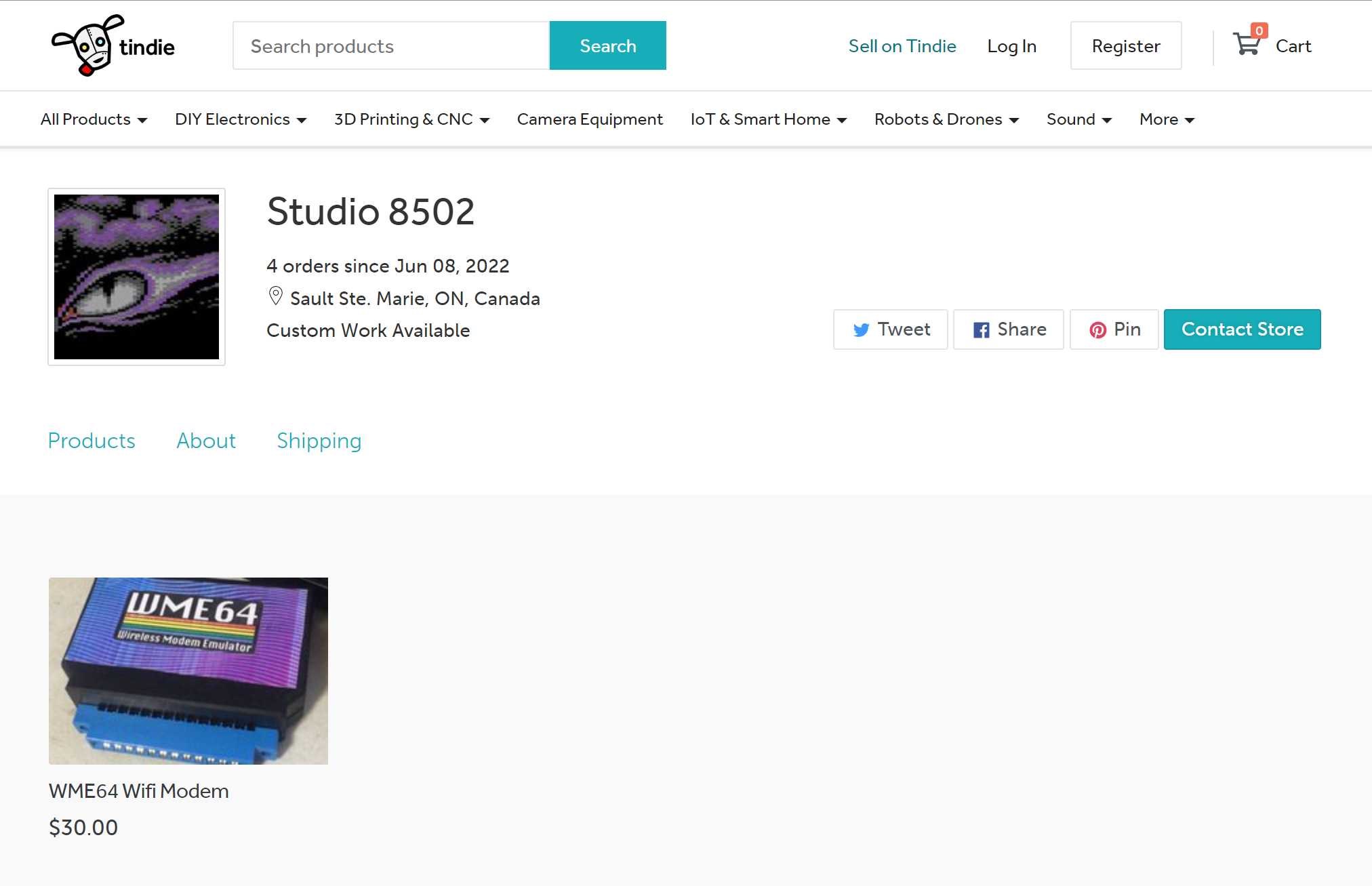Expand the All Products dropdown
This screenshot has width=1372, height=886.
click(94, 119)
